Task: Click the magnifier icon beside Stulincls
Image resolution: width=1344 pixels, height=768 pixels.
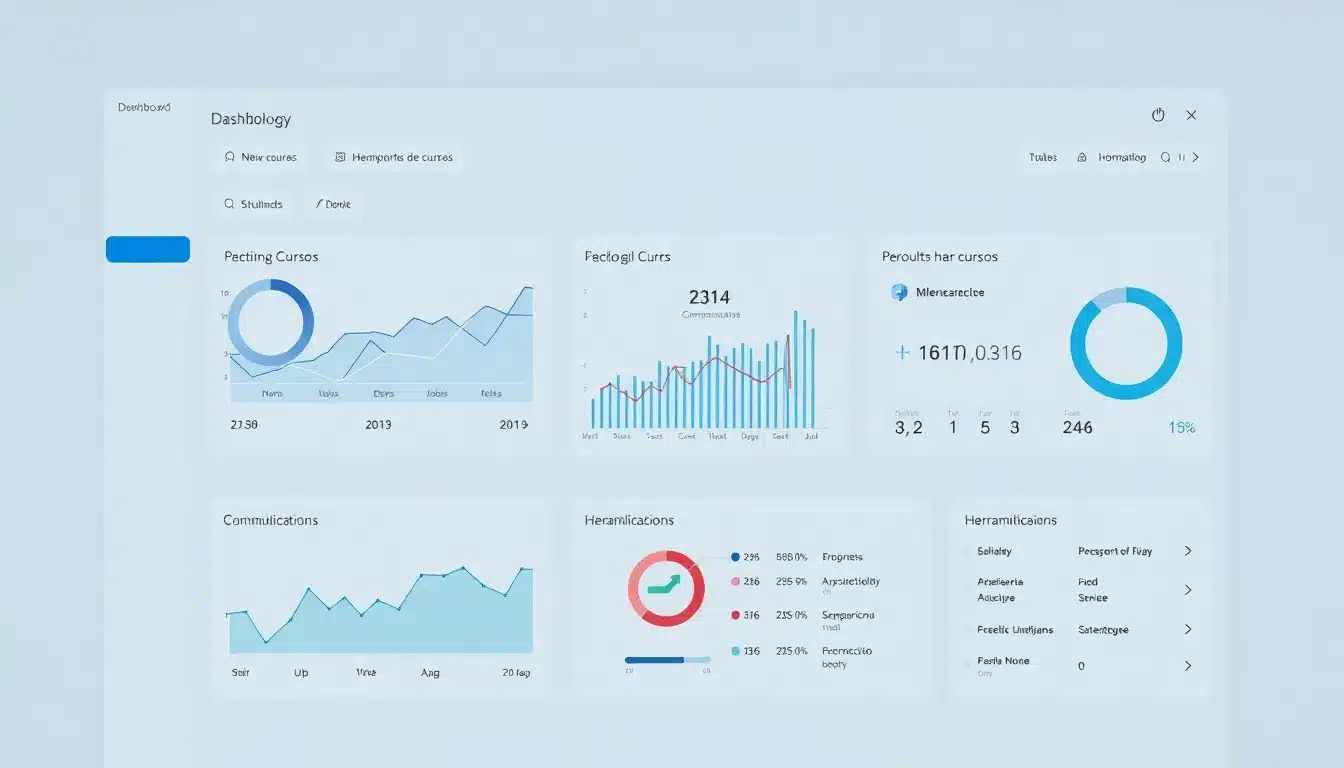Action: 229,204
